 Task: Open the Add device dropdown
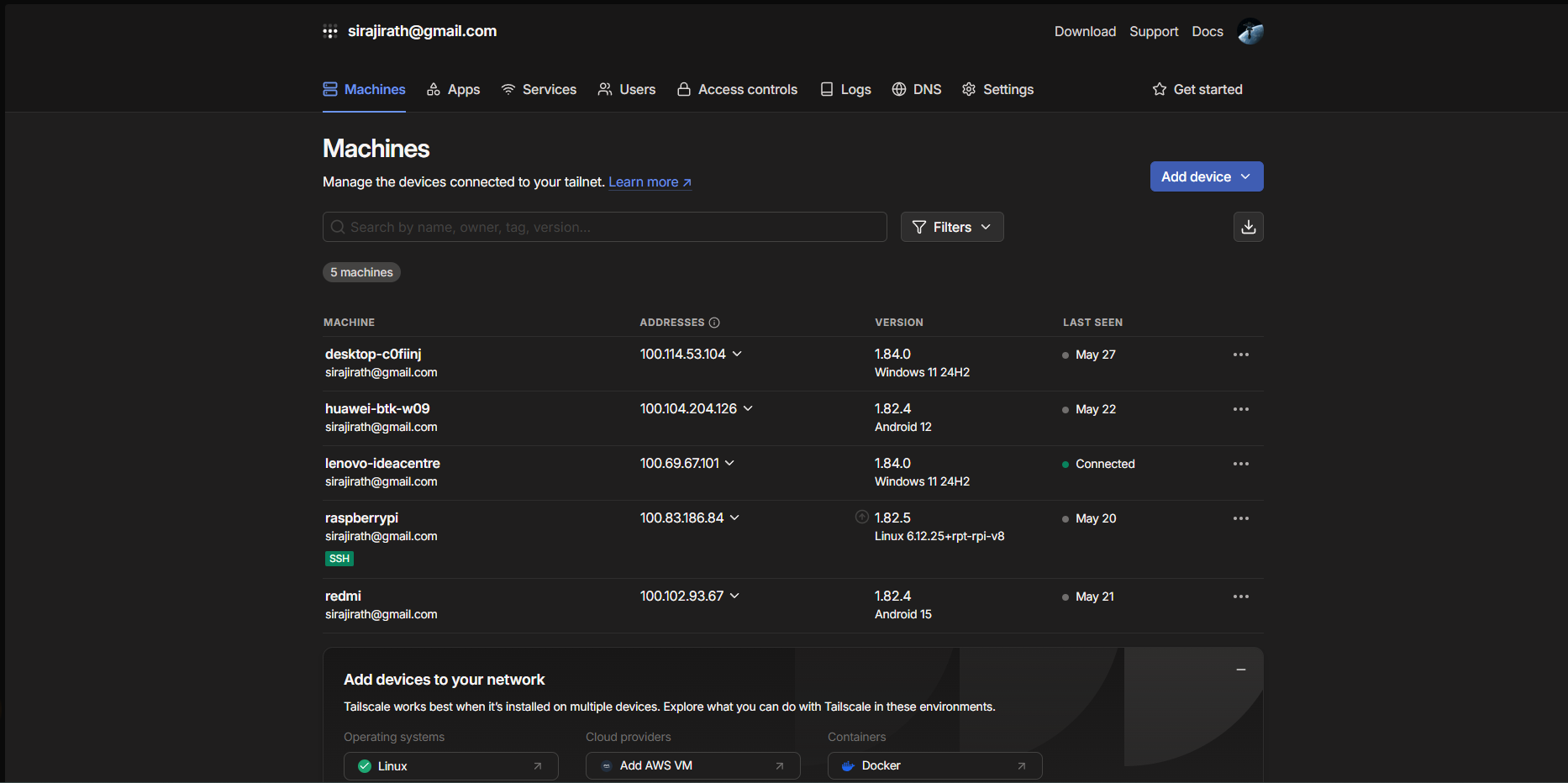(1207, 176)
